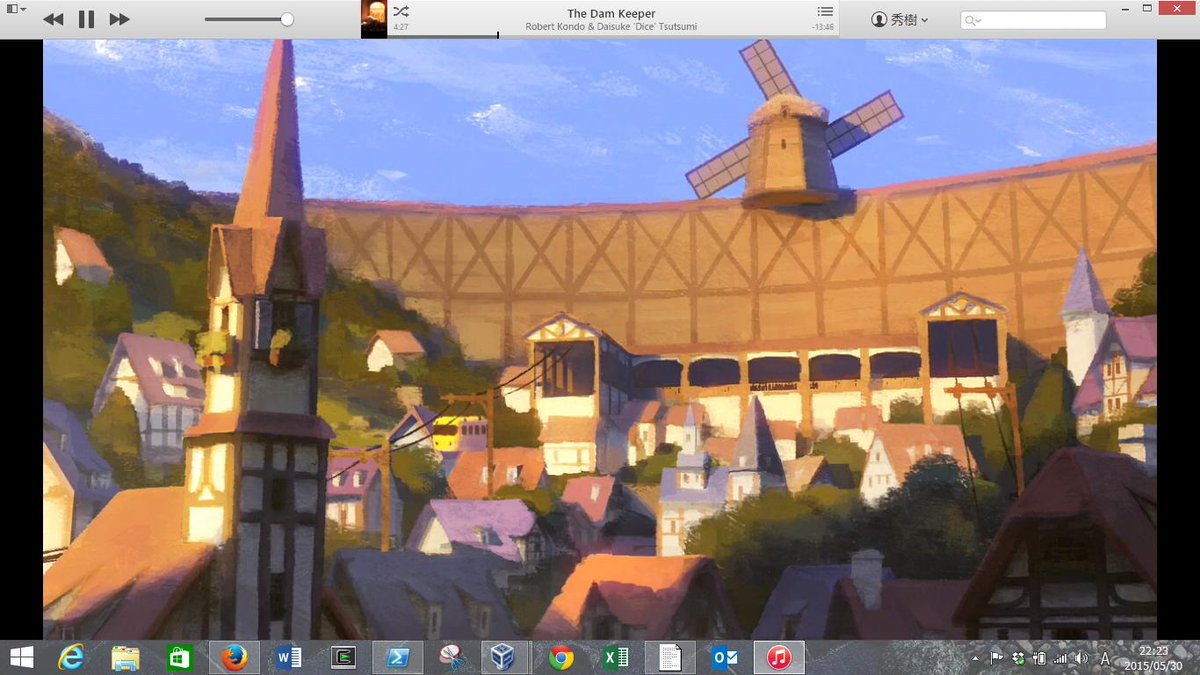The width and height of the screenshot is (1200, 675).
Task: Open the Action Center flag icon
Action: pos(997,658)
